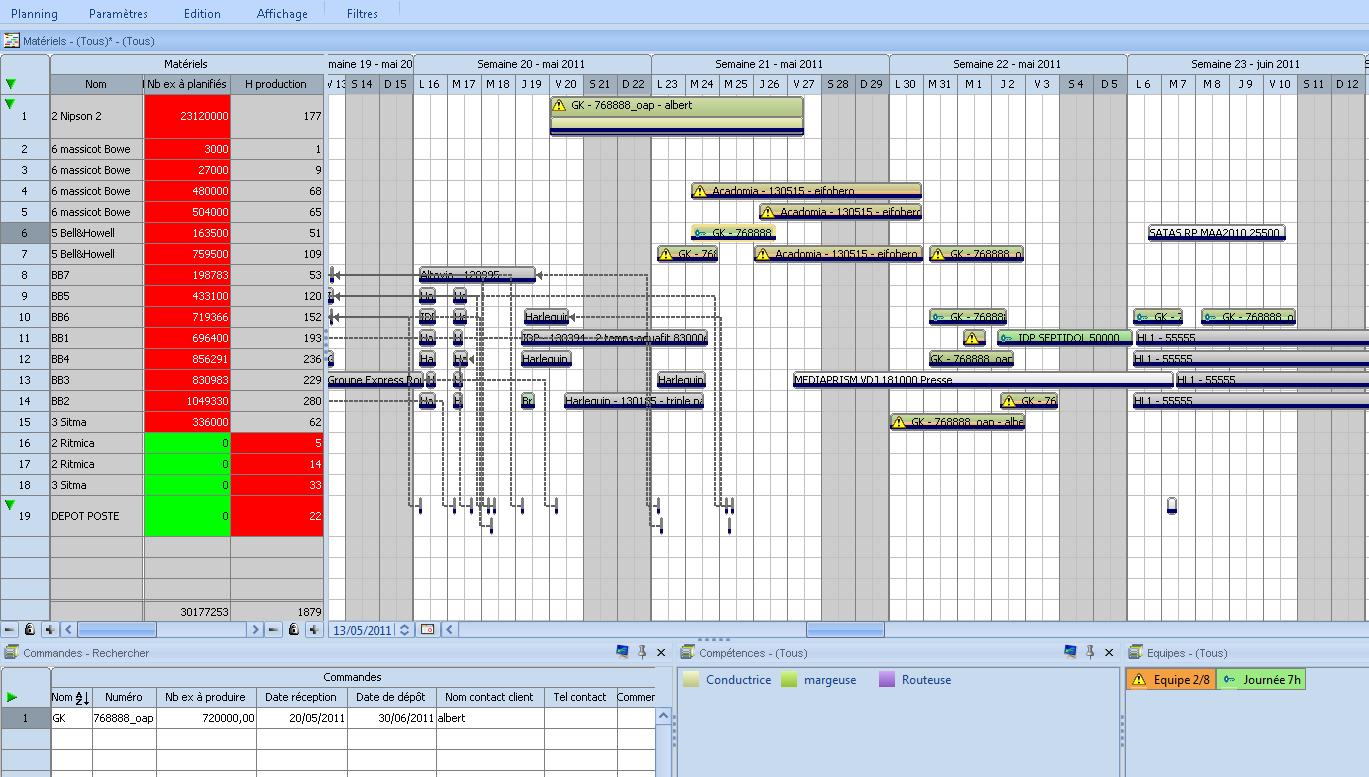This screenshot has width=1369, height=777.
Task: Click the green filter triangle beside Nom header
Action: pos(11,84)
